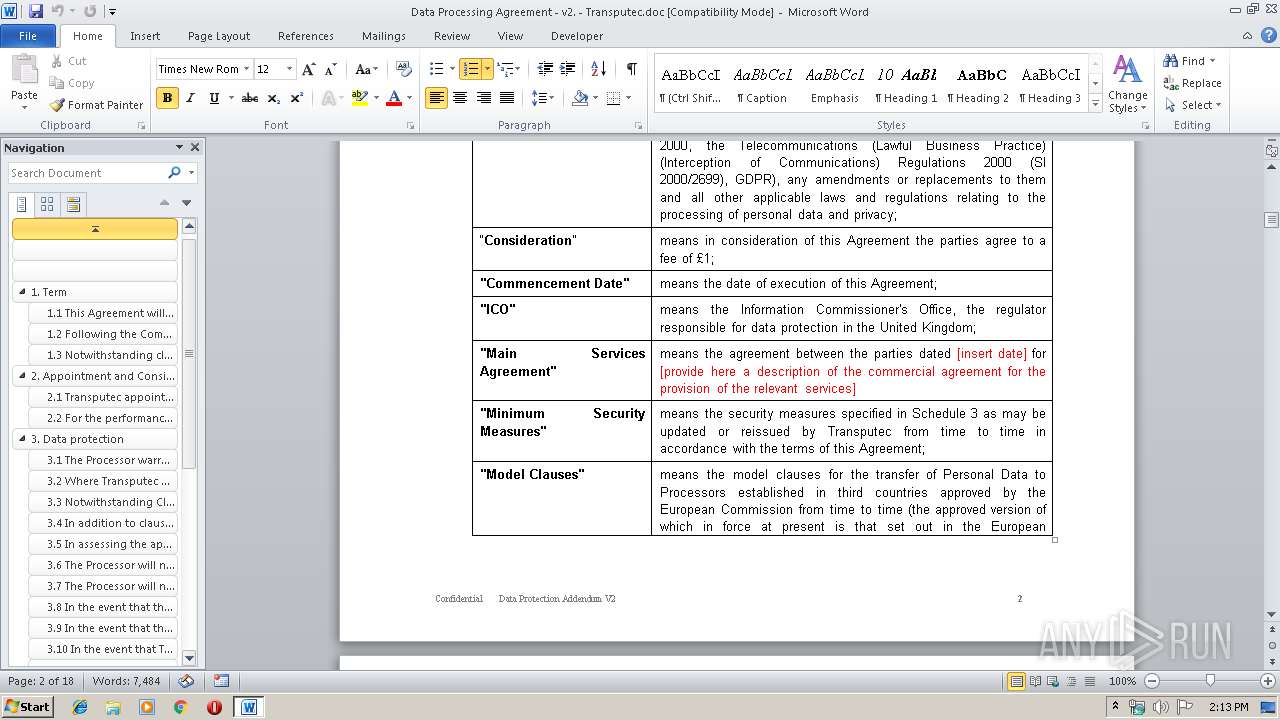Image resolution: width=1280 pixels, height=720 pixels.
Task: Increase paragraph indent
Action: (568, 69)
